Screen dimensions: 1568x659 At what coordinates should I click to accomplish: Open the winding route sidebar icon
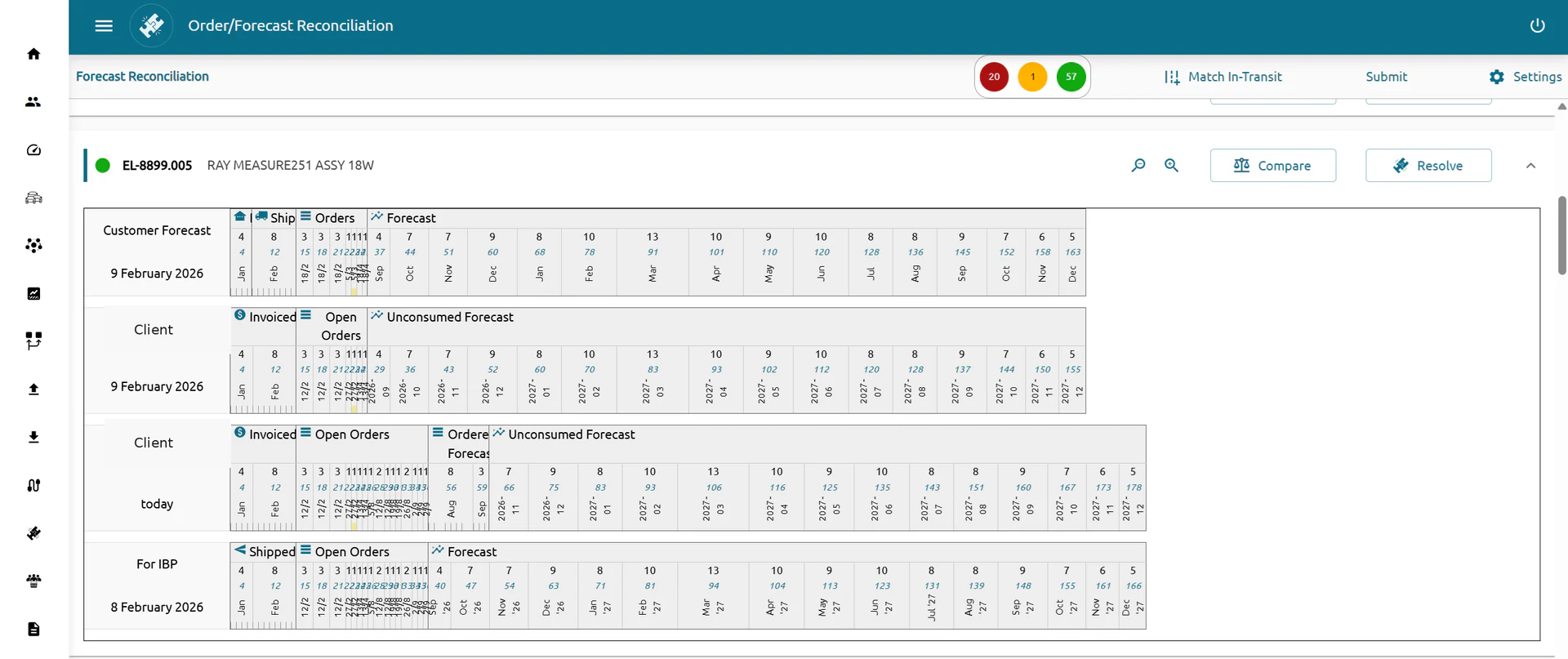(x=33, y=485)
